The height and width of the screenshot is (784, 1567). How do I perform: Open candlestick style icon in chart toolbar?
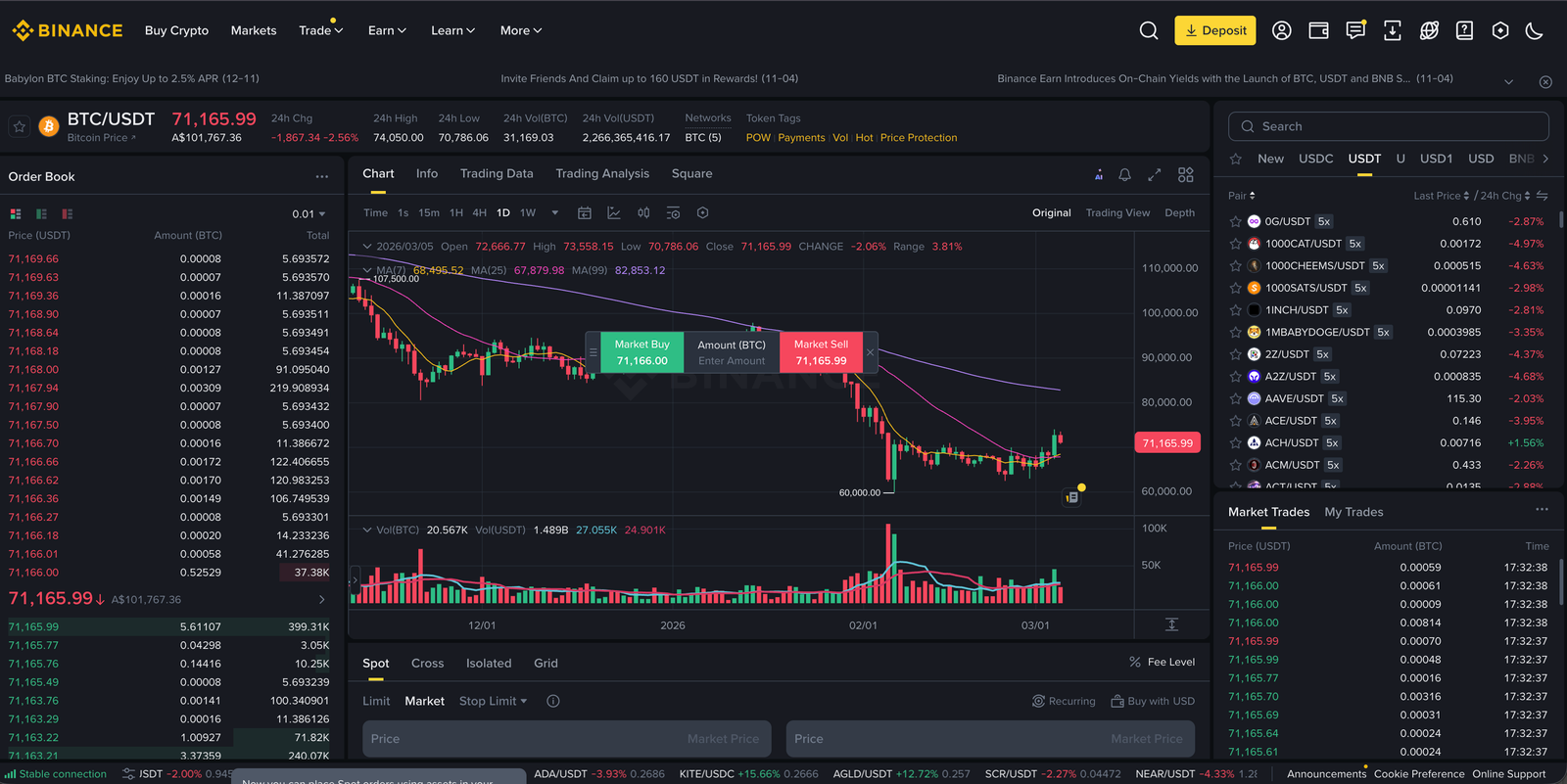click(643, 212)
